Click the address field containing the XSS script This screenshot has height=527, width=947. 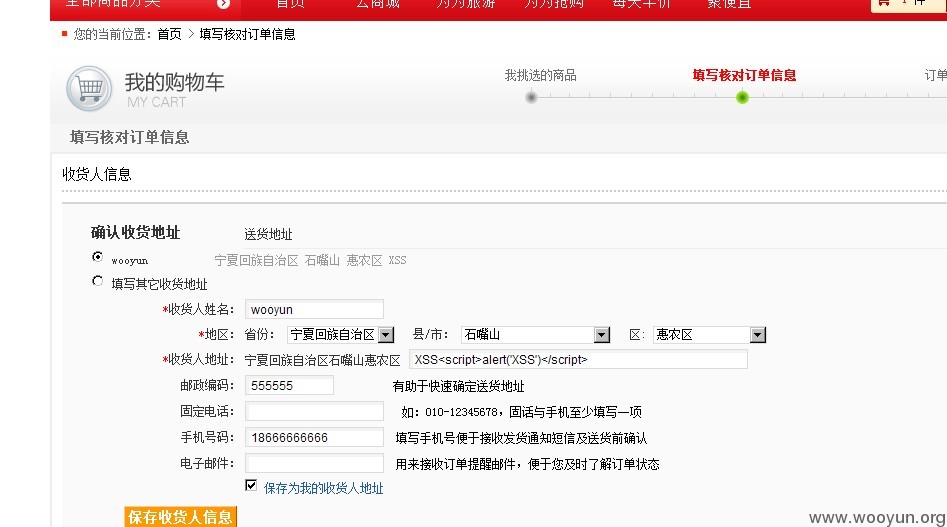point(578,359)
